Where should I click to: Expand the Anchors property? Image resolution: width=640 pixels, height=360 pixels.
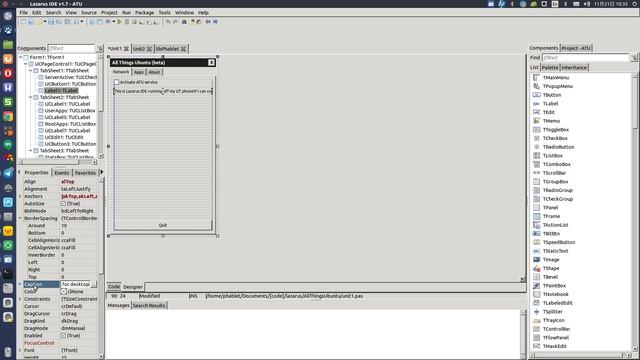(x=20, y=196)
